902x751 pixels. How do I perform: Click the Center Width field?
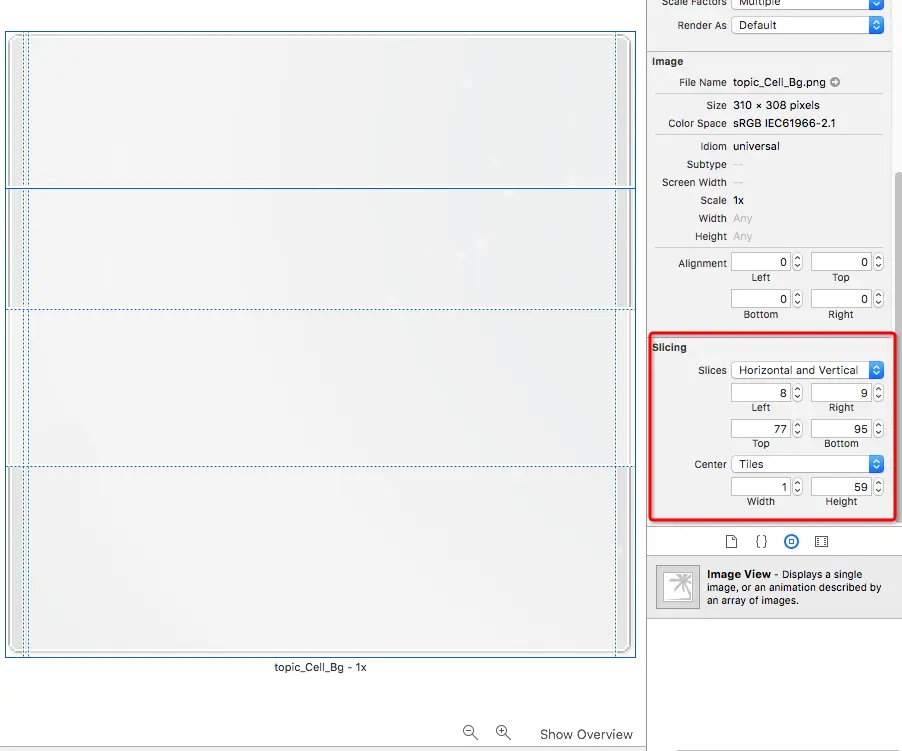pyautogui.click(x=760, y=487)
